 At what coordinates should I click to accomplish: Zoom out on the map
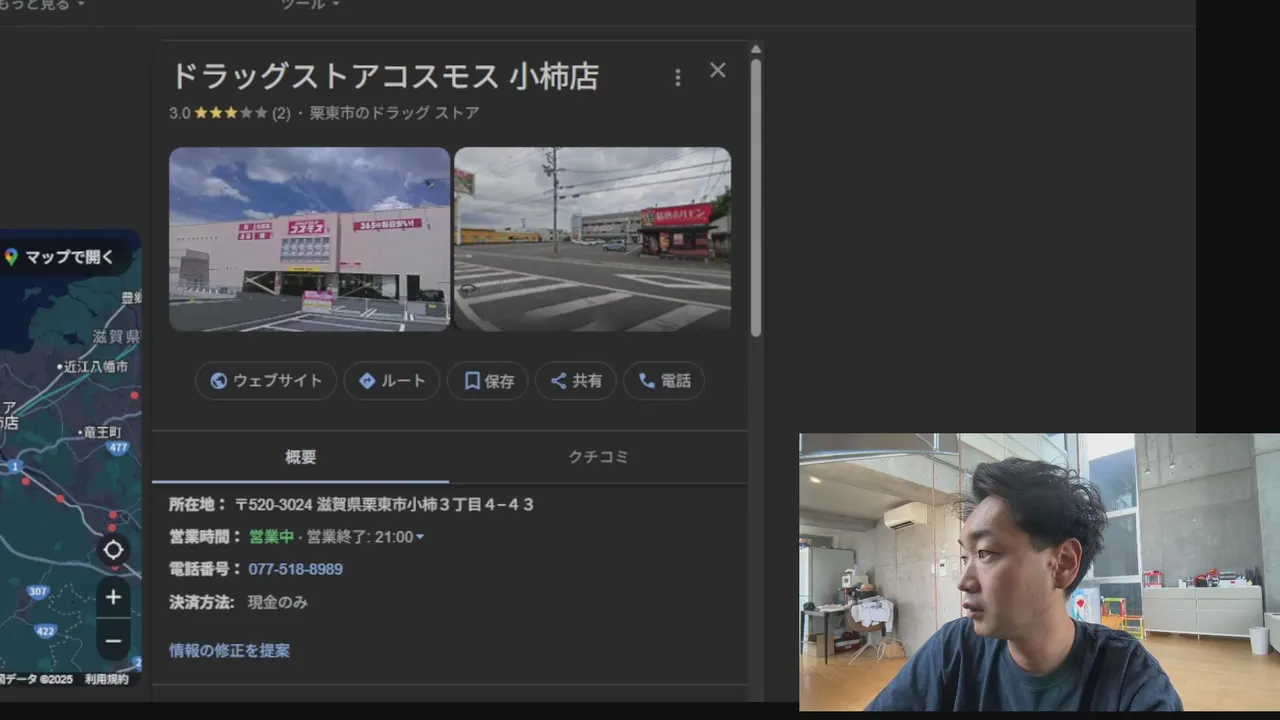(x=113, y=640)
